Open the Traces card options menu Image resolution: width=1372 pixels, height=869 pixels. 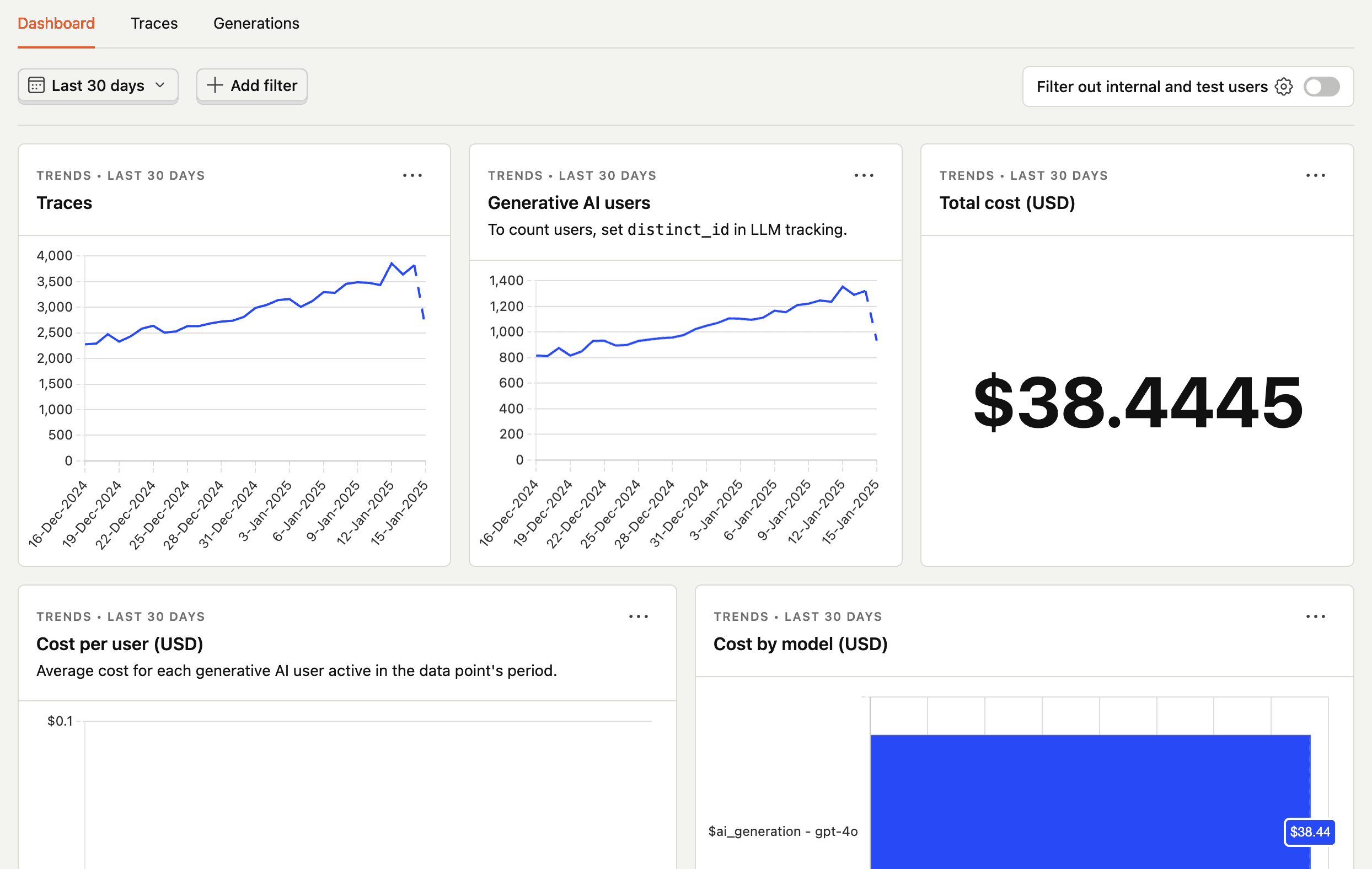(x=412, y=175)
